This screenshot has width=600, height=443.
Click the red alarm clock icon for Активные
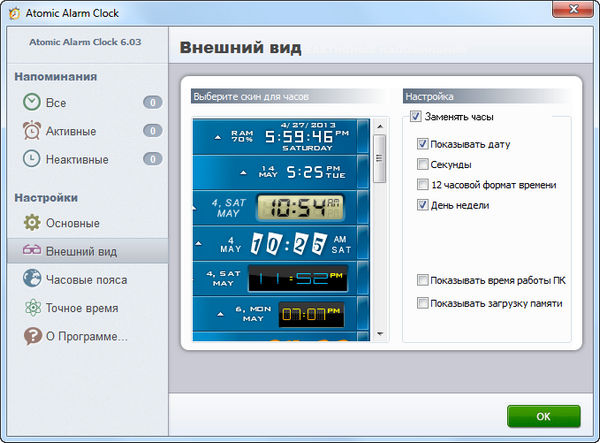click(x=32, y=131)
